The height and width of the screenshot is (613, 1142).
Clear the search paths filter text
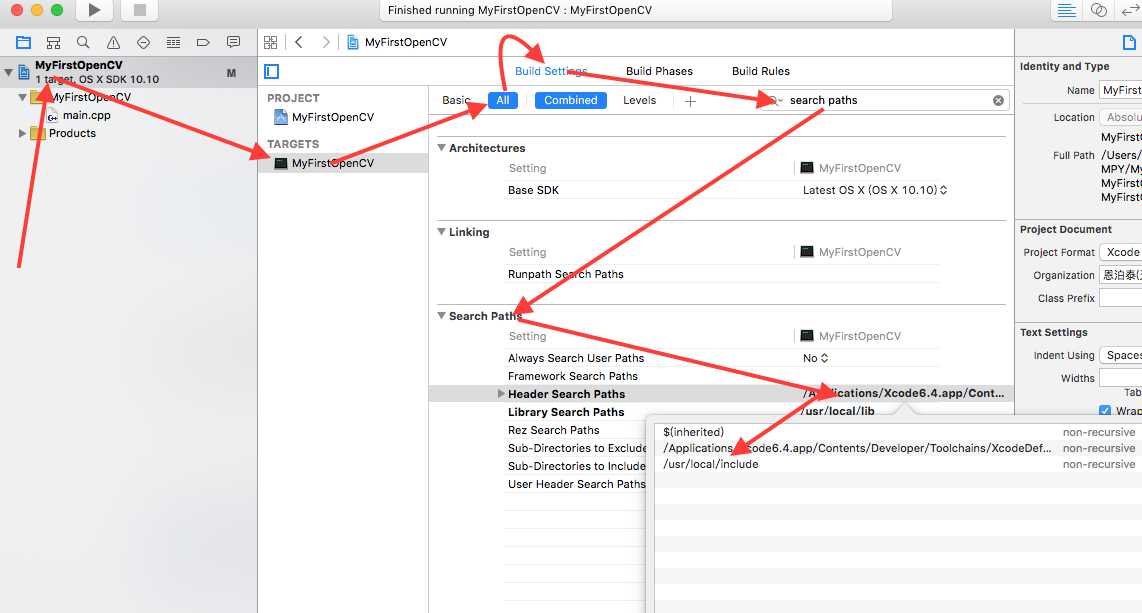[998, 100]
